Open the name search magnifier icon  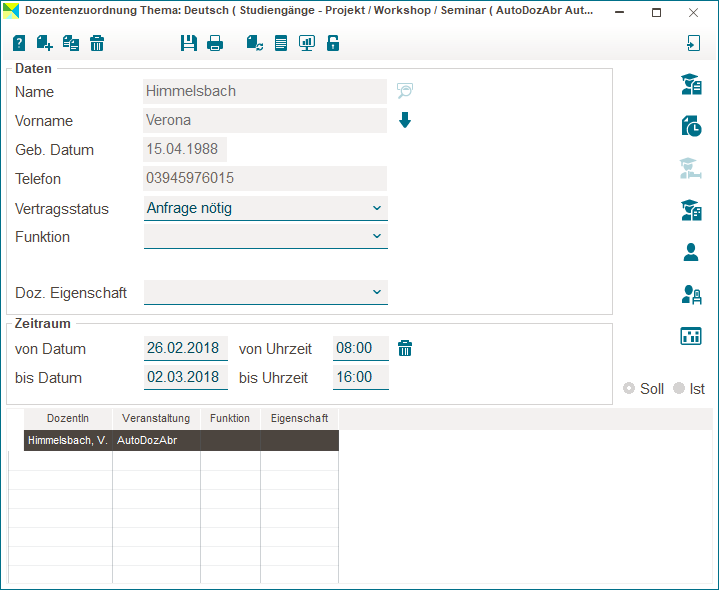coord(405,91)
